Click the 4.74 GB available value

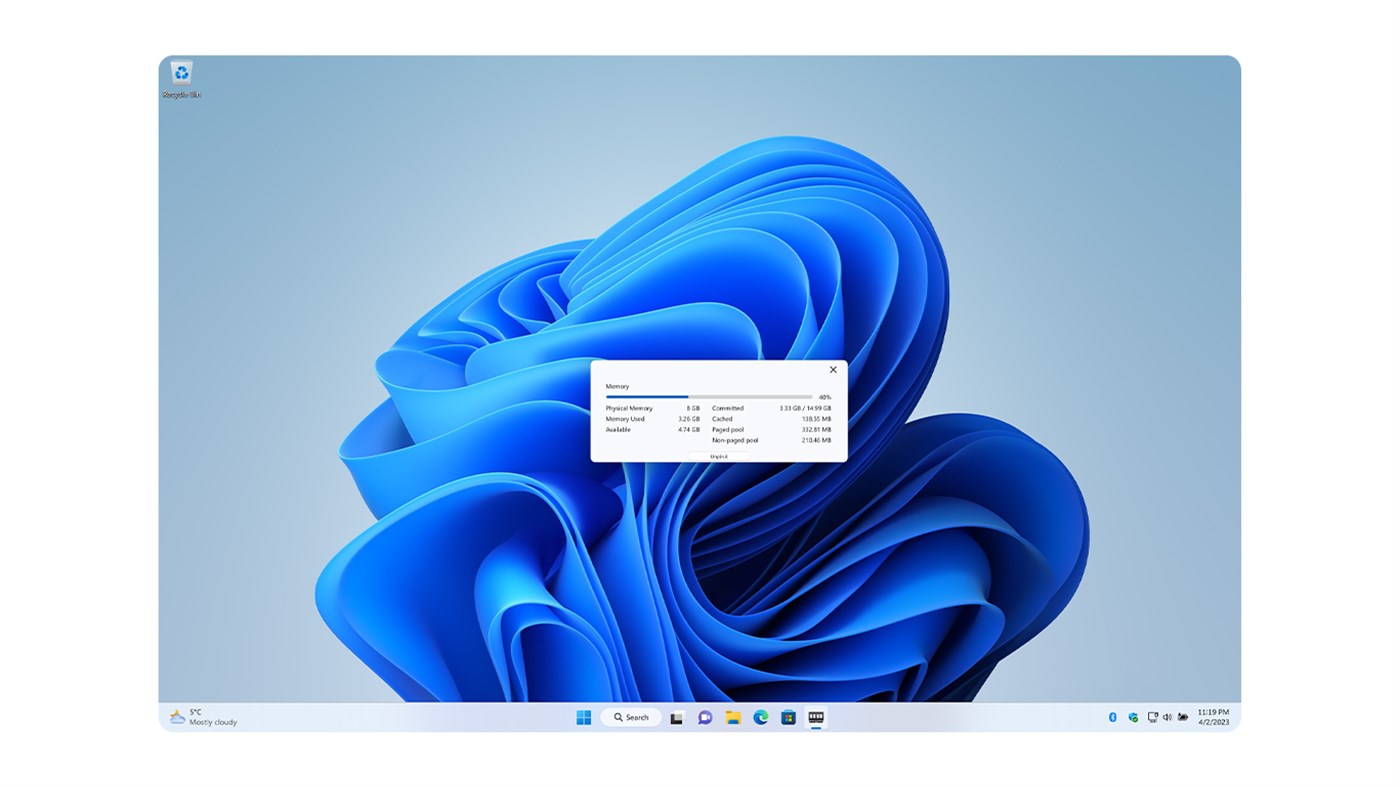coord(689,429)
